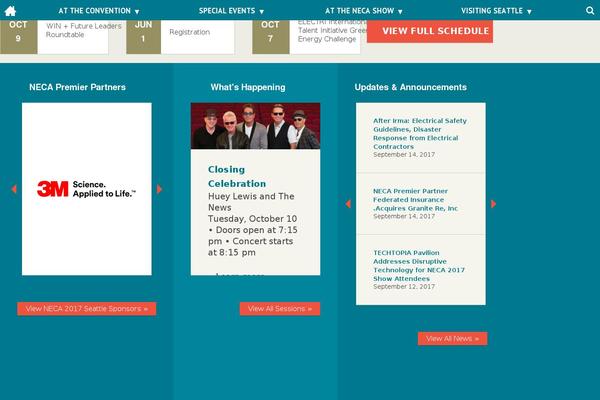Open the Closing Celebration event link

pyautogui.click(x=236, y=176)
